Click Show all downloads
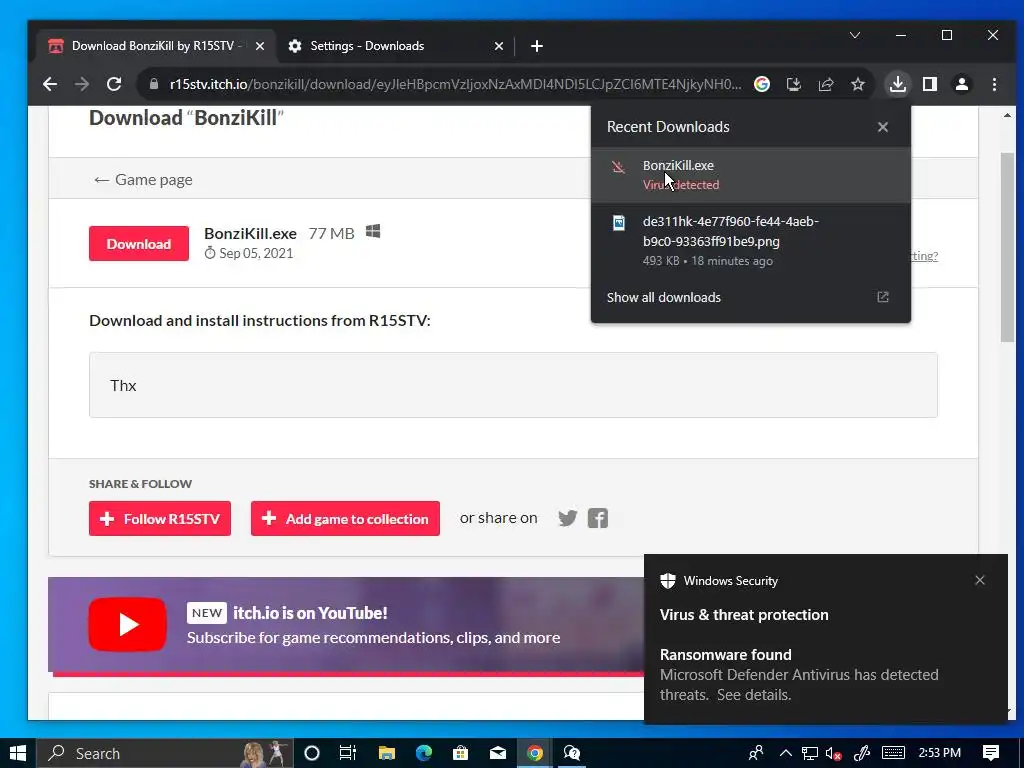This screenshot has width=1024, height=768. [664, 297]
